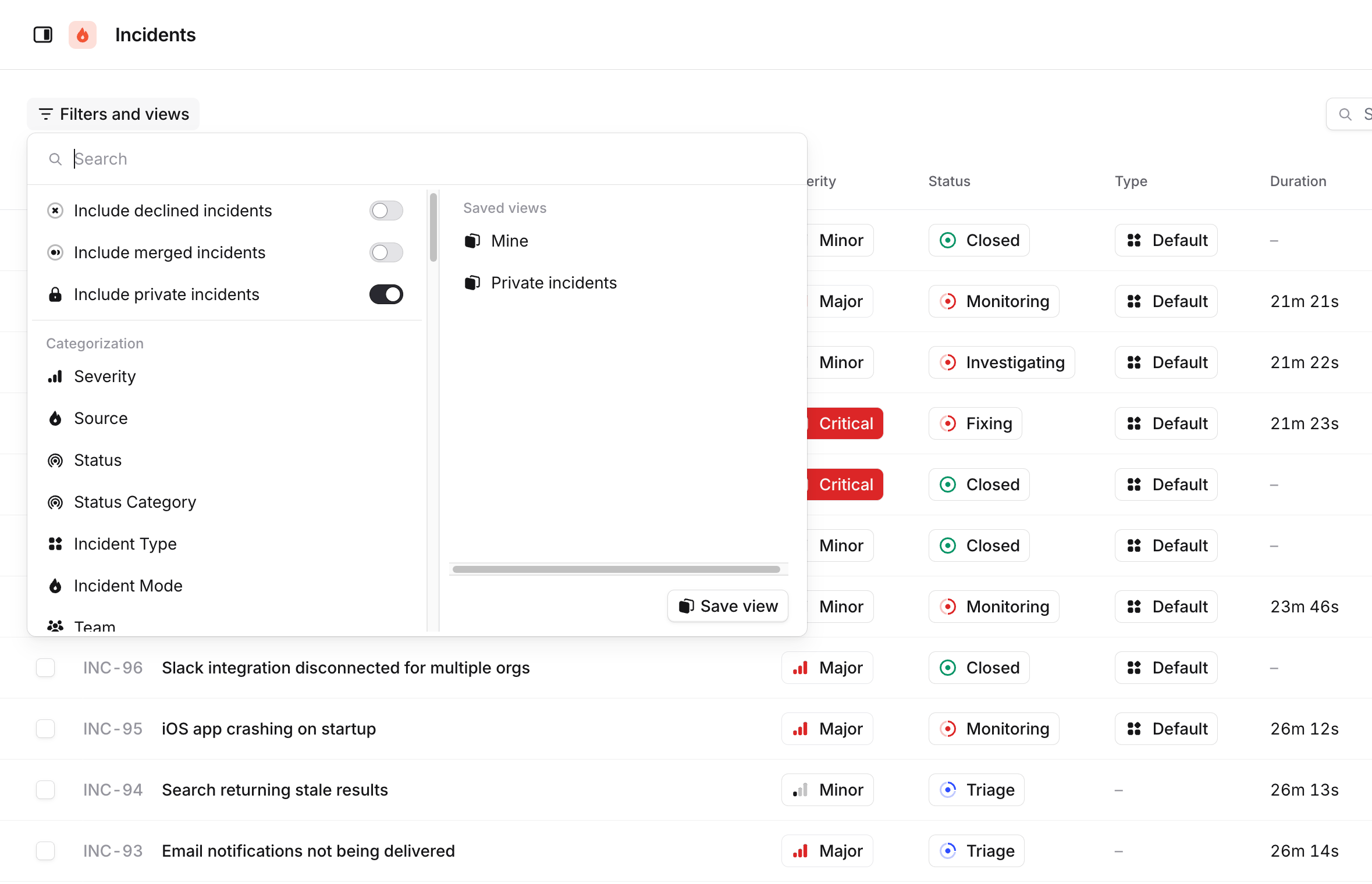Click the flame Incidents app icon

pyautogui.click(x=83, y=35)
